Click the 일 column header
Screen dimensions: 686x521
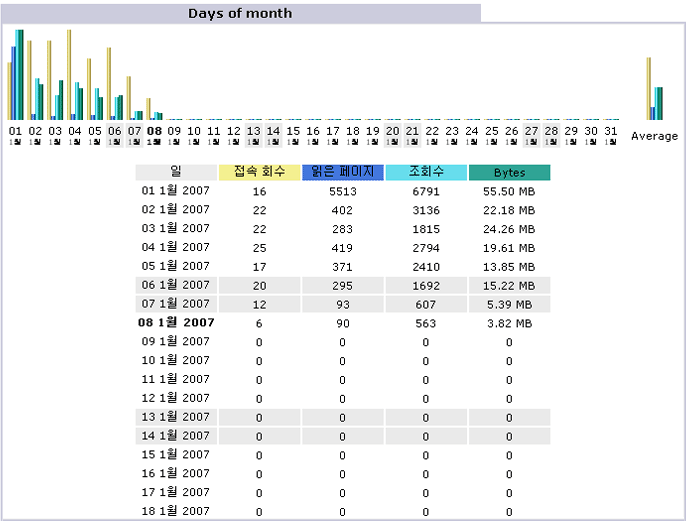[176, 172]
